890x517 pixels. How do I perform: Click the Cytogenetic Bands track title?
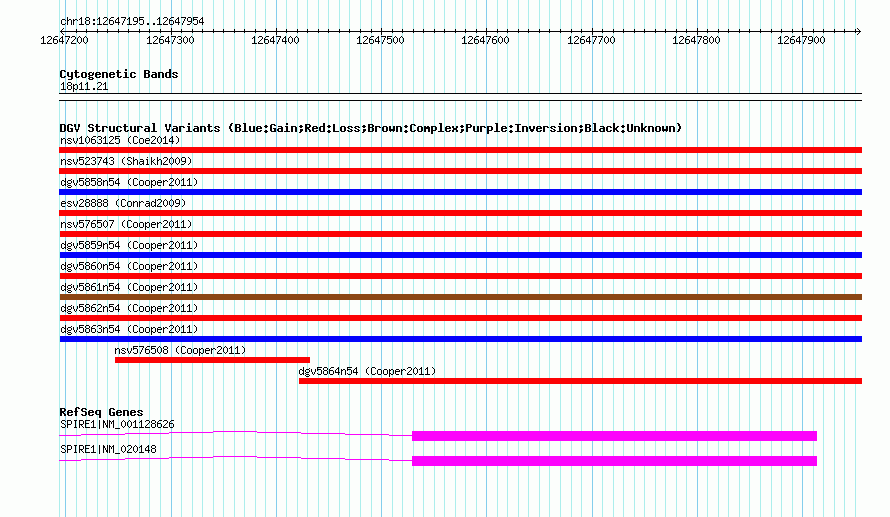click(119, 74)
